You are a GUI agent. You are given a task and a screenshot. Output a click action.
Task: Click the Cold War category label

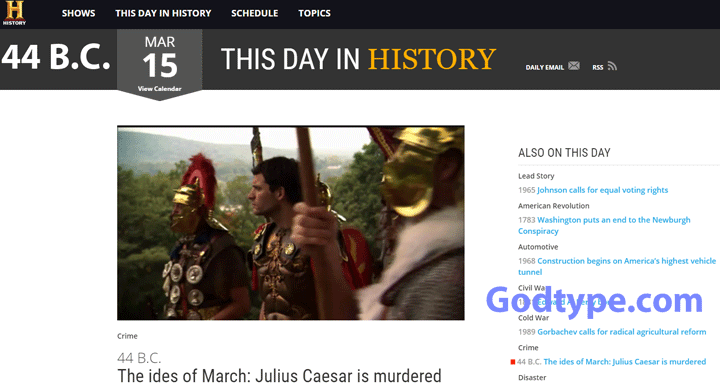pos(534,318)
